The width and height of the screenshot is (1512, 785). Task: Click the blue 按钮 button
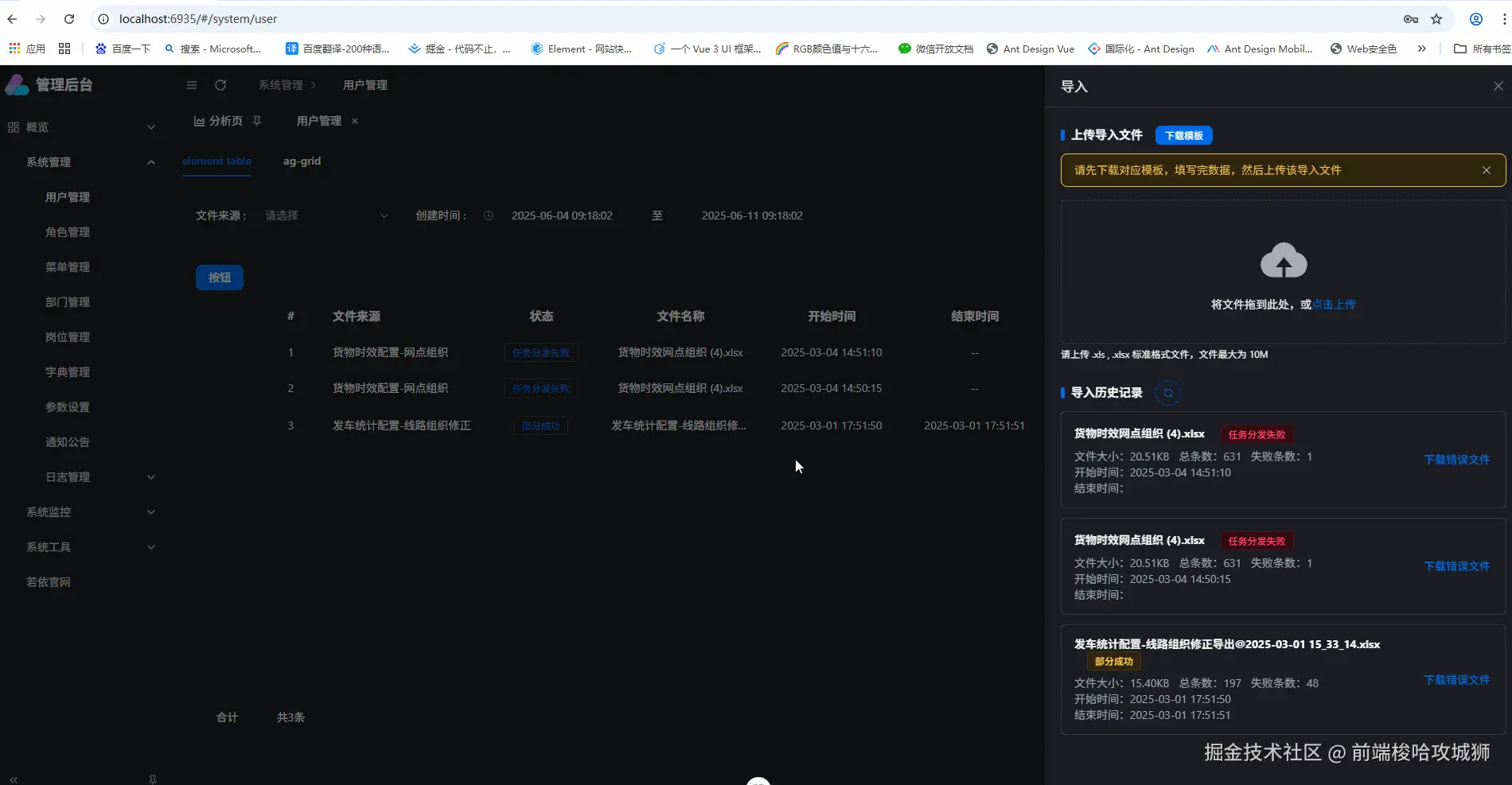[x=220, y=278]
